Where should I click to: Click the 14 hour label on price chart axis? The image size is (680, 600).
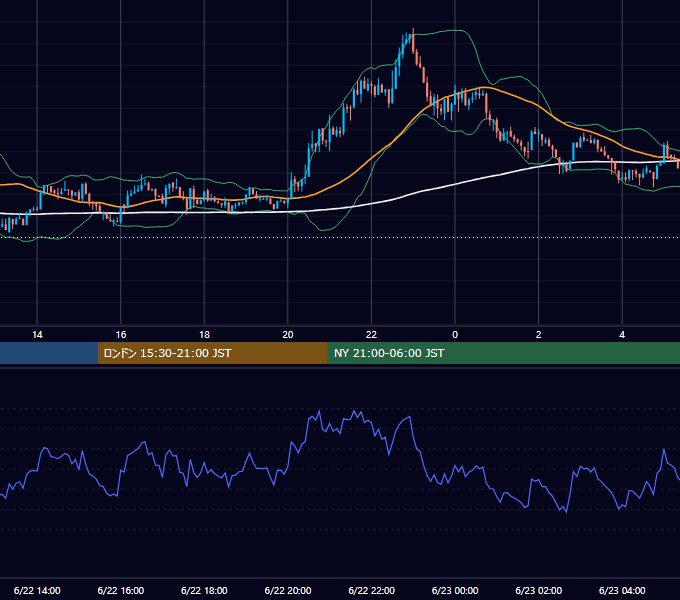37,335
